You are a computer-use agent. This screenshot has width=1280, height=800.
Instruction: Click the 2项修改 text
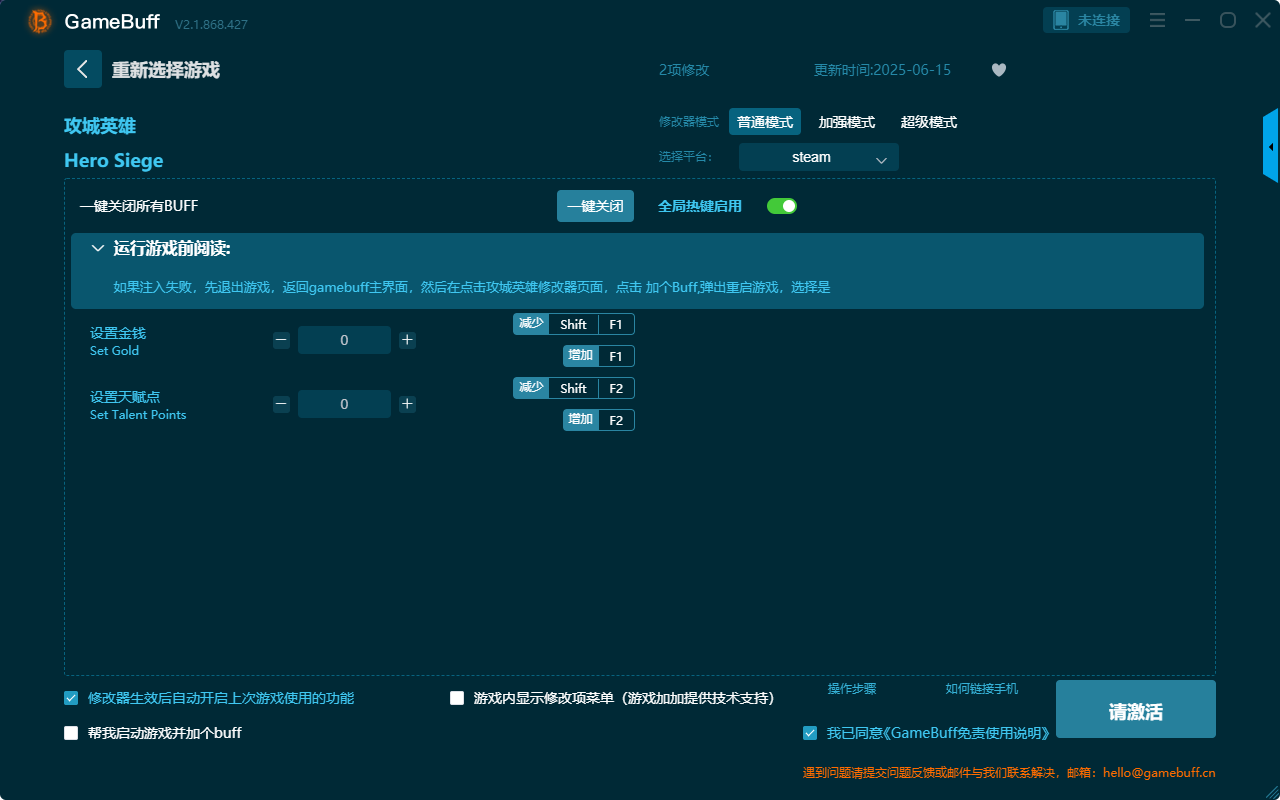click(x=684, y=70)
